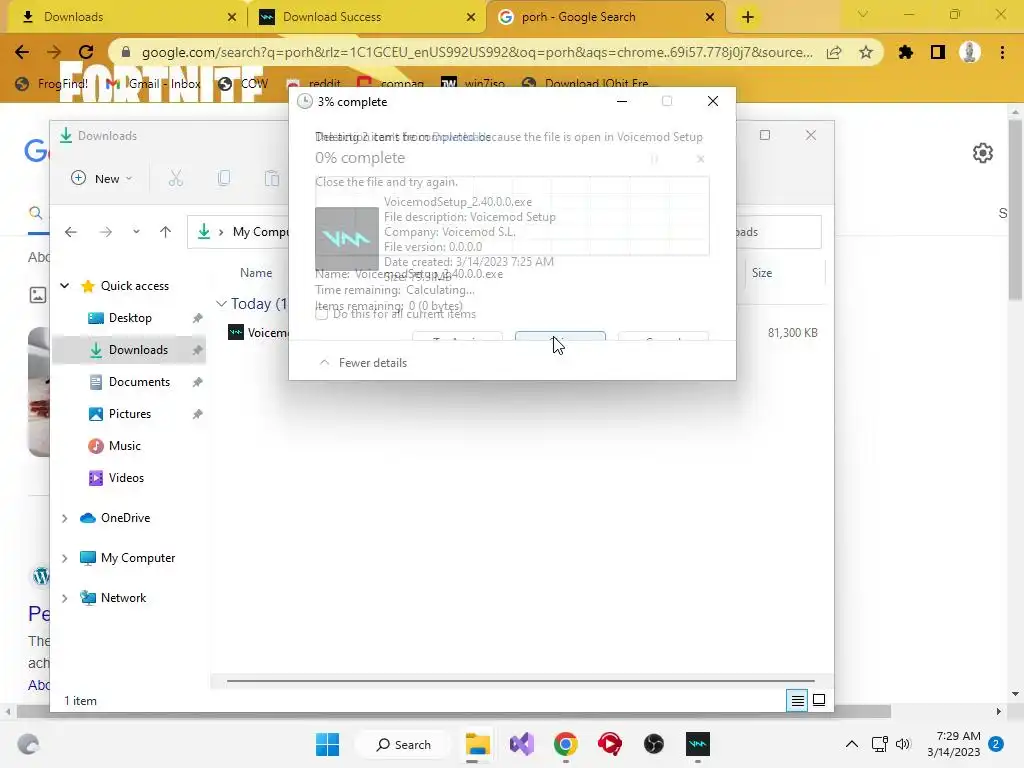1024x768 pixels.
Task: Open Chrome from taskbar
Action: [x=566, y=744]
